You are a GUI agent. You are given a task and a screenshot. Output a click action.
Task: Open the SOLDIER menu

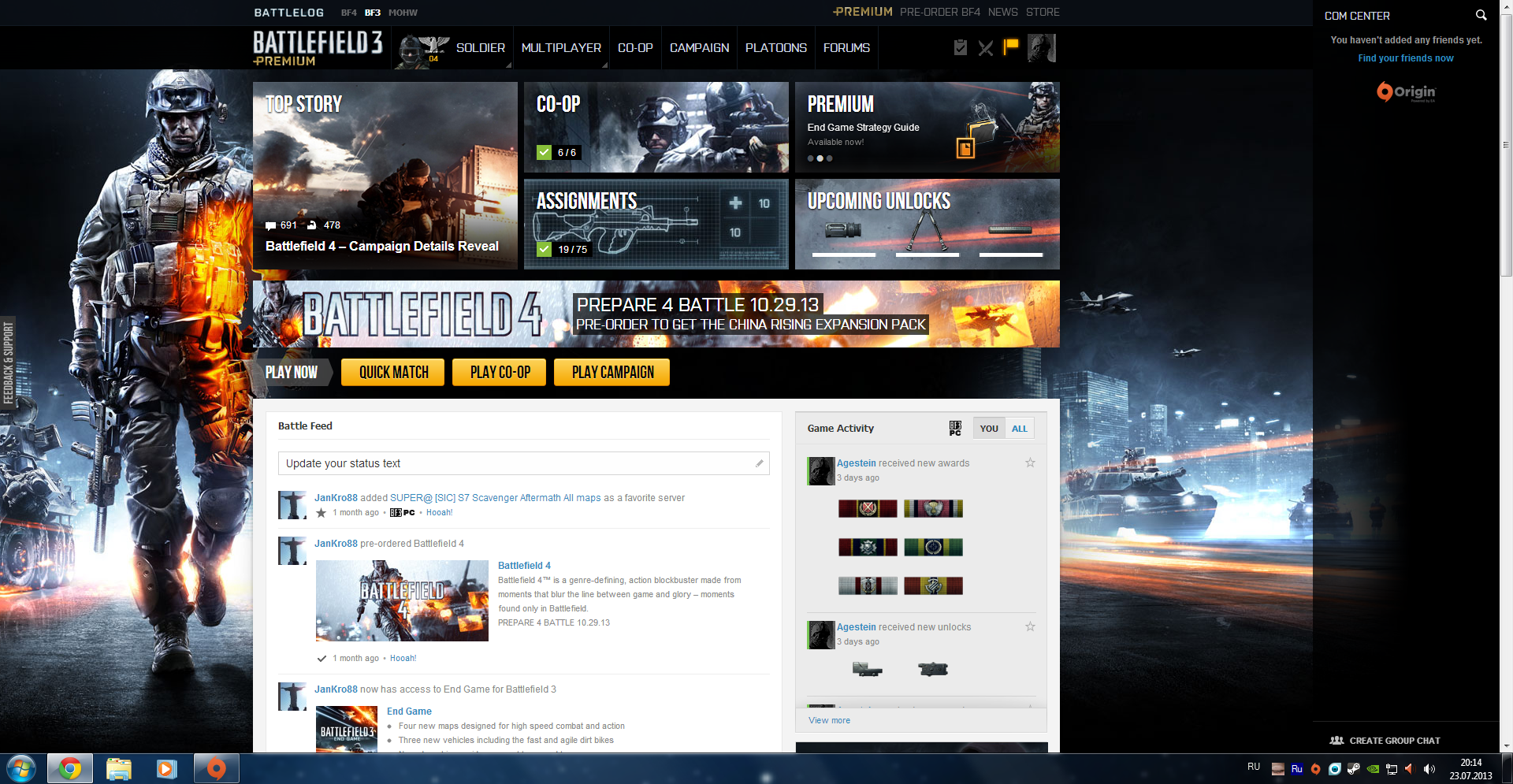pos(481,48)
